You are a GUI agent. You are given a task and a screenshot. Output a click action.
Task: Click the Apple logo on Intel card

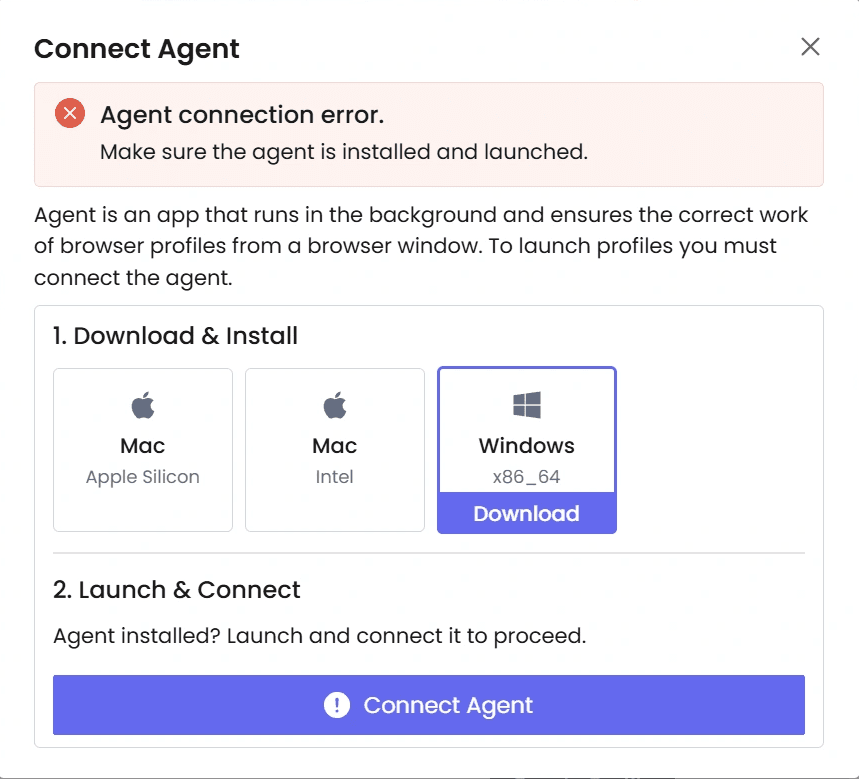pos(335,405)
